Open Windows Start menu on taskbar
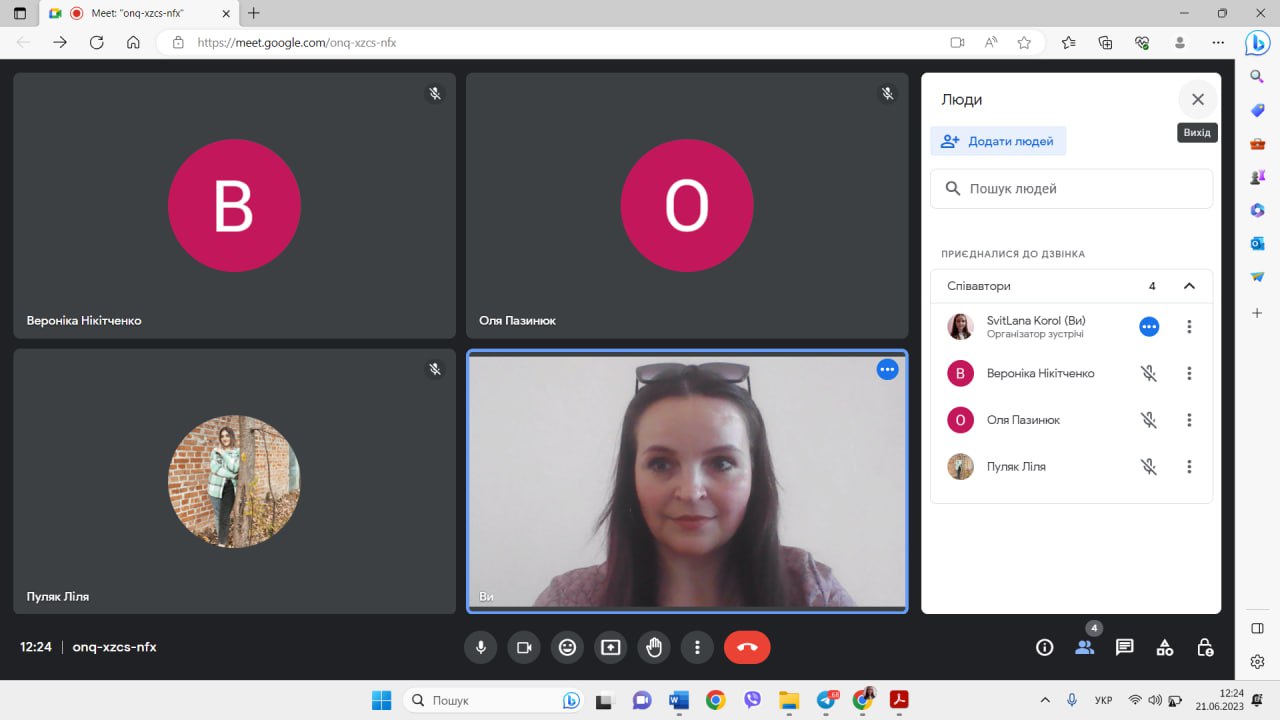1280x720 pixels. point(382,700)
